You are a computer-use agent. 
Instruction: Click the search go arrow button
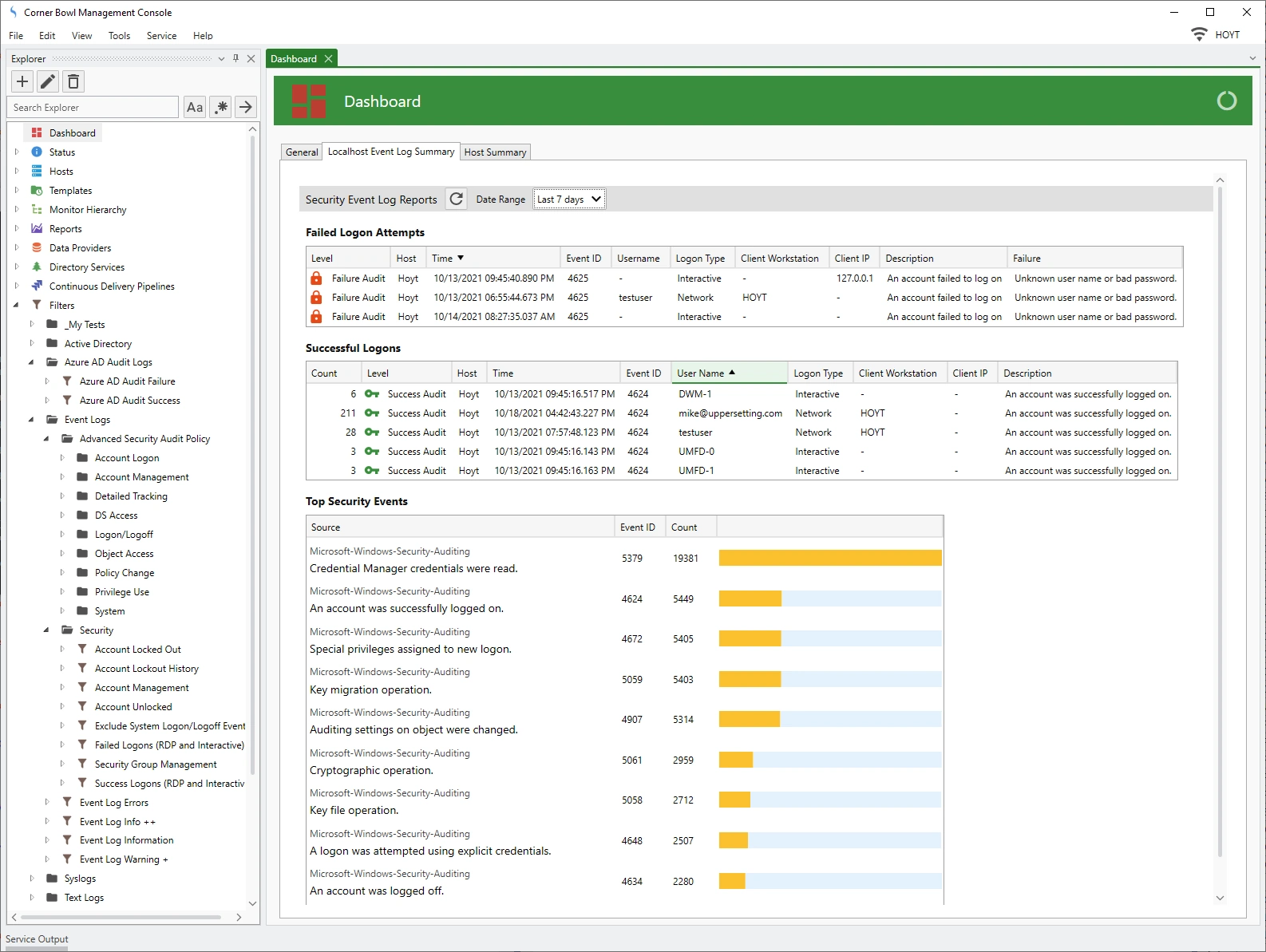[x=246, y=107]
